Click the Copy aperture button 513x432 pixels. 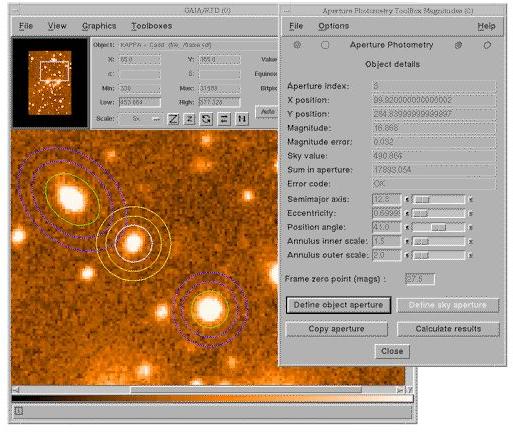point(337,329)
